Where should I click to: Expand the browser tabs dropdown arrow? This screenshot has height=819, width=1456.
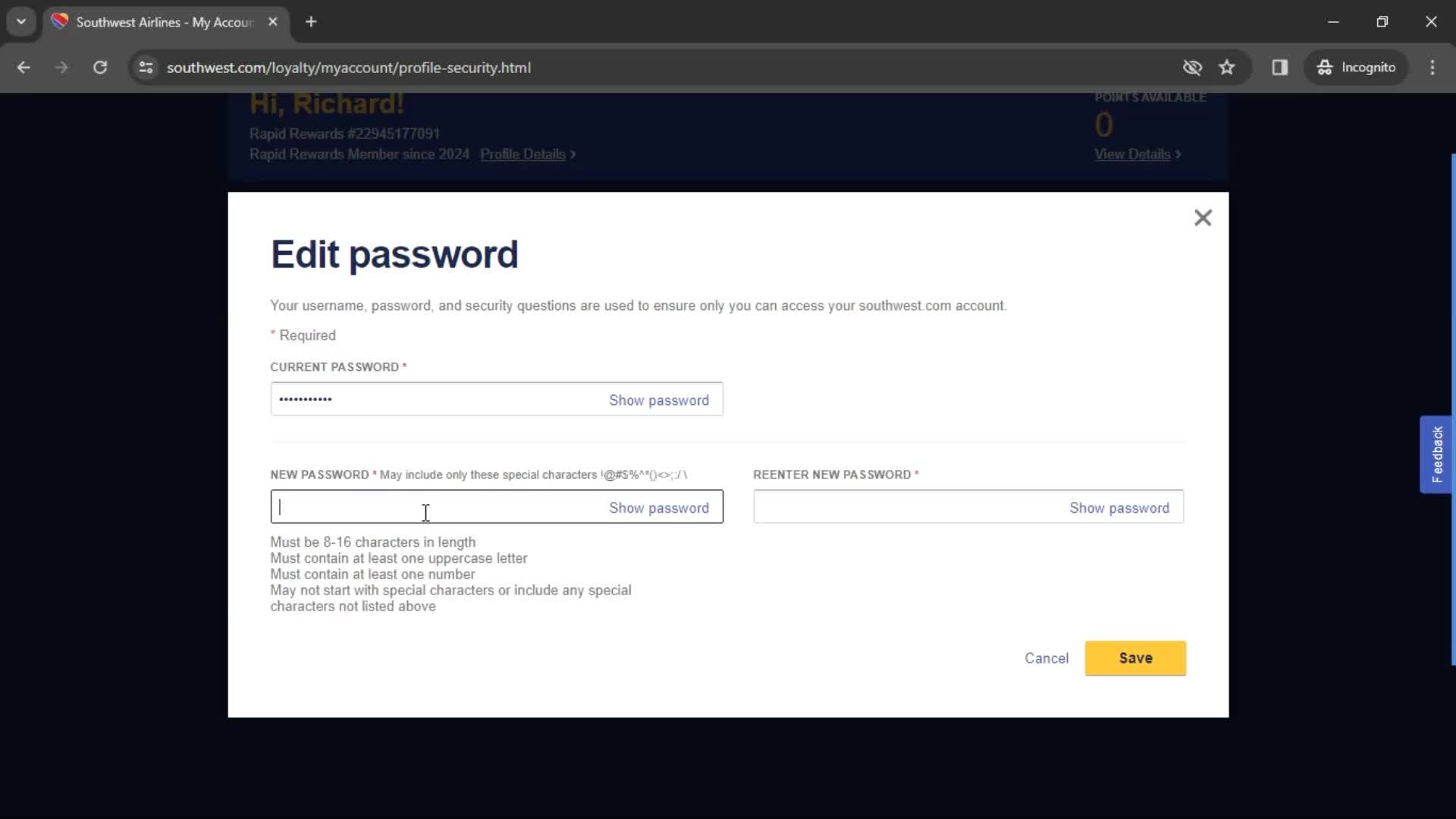[x=22, y=22]
